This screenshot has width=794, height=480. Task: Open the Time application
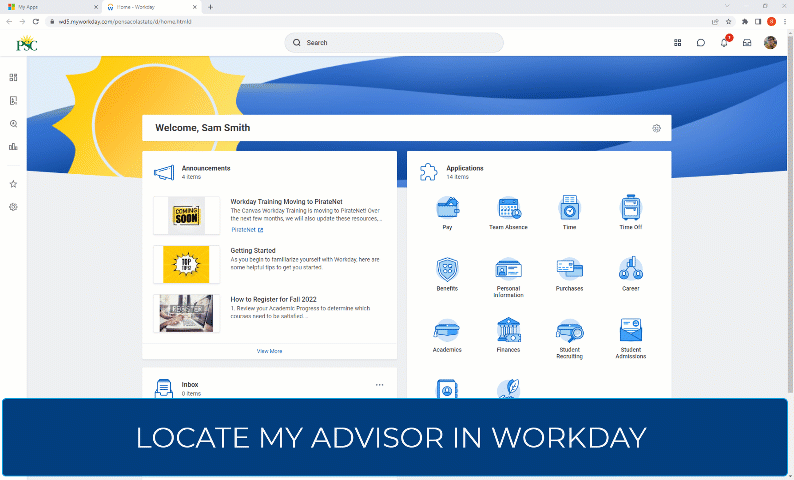coord(570,213)
